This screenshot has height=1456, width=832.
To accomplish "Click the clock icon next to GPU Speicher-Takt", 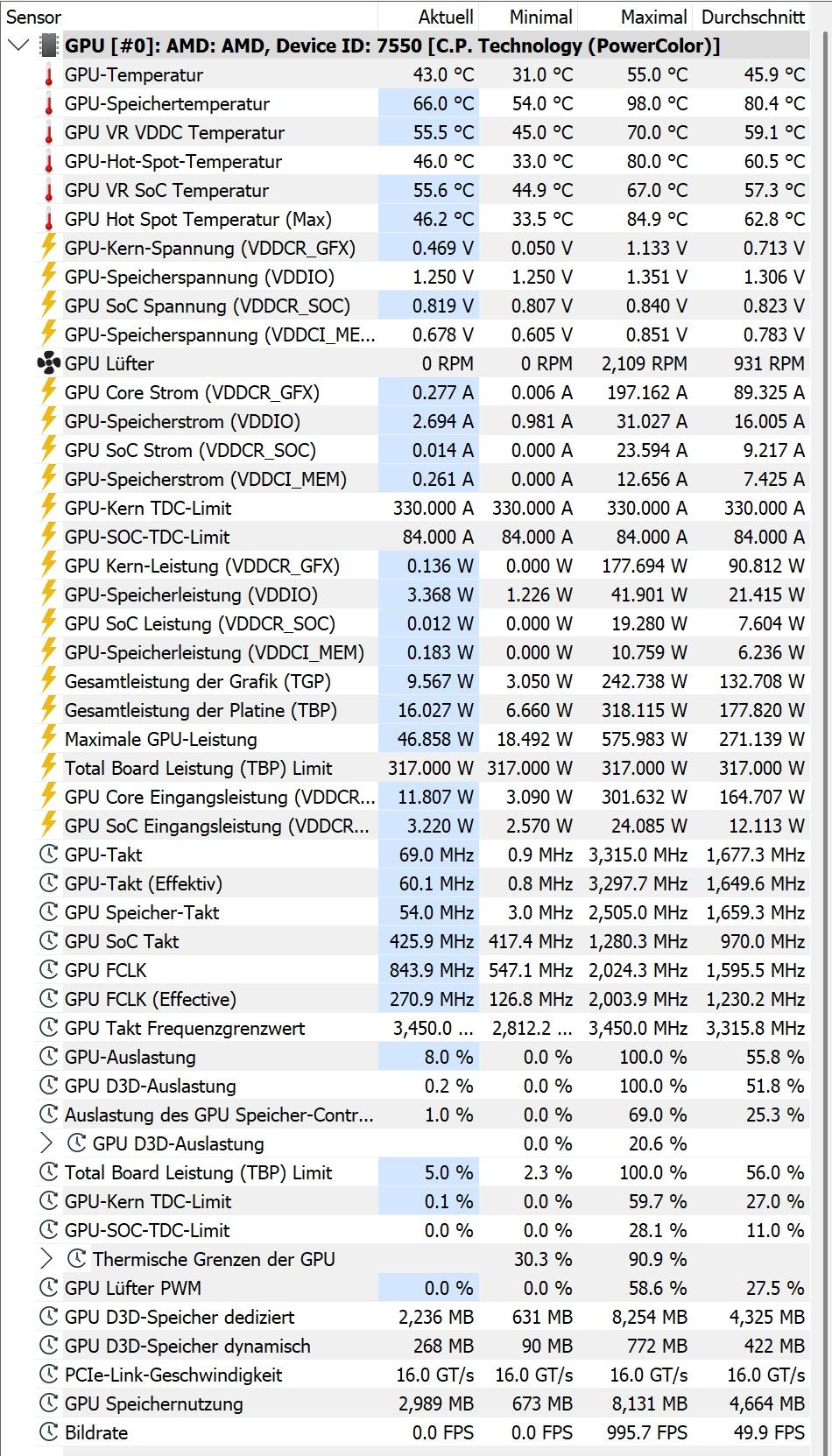I will pyautogui.click(x=49, y=912).
